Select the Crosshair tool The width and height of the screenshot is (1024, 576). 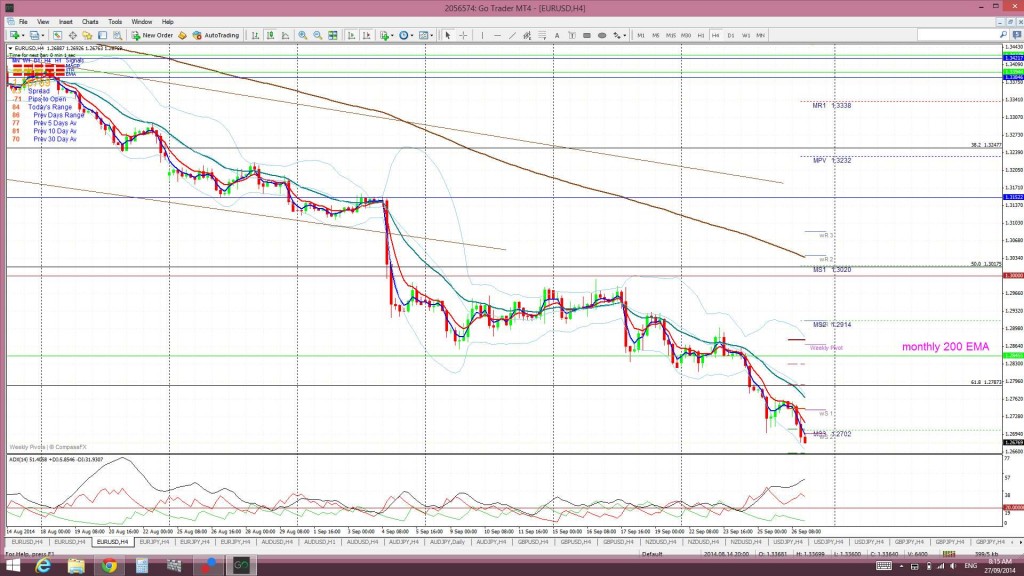(x=463, y=35)
